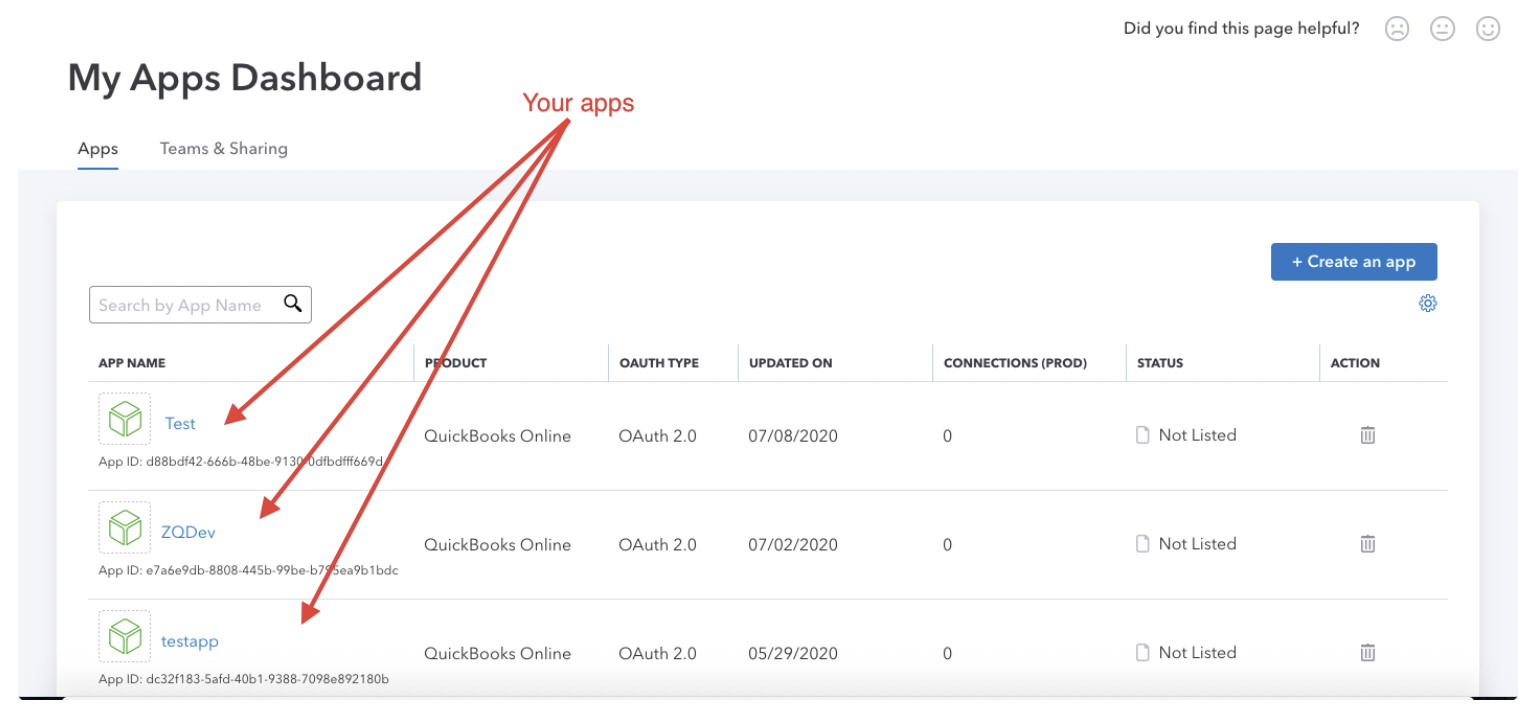Viewport: 1532px width, 718px height.
Task: Delete the ZQDev app using trash icon
Action: point(1367,544)
